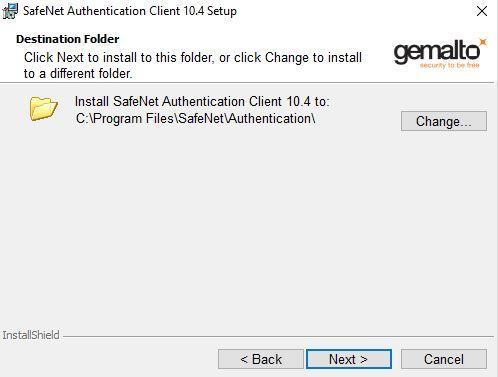This screenshot has height=377, width=498.
Task: Click the empty title bar area beside title
Action: 353,11
